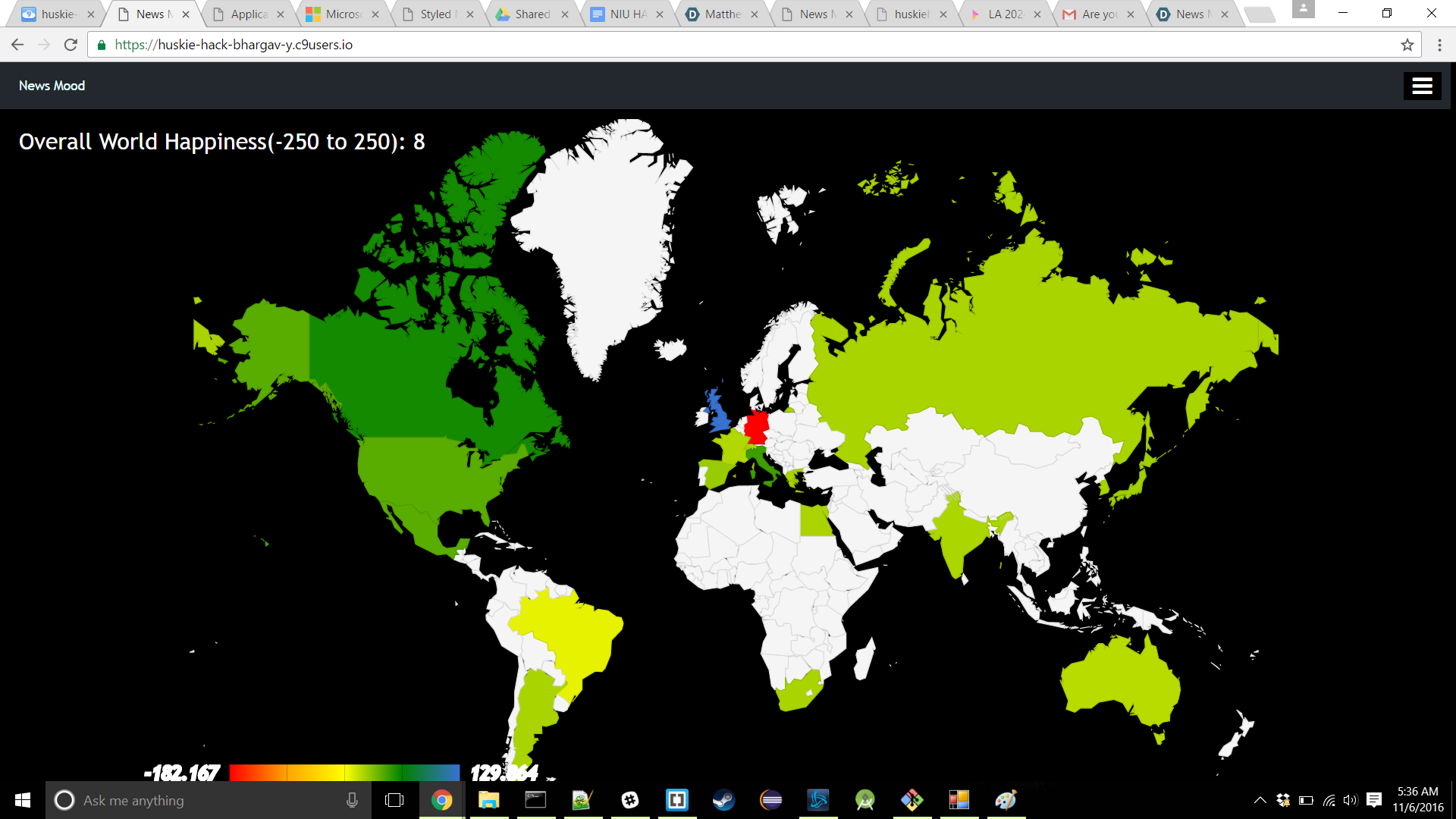1456x819 pixels.
Task: Click the Cortana microphone icon
Action: [x=352, y=800]
